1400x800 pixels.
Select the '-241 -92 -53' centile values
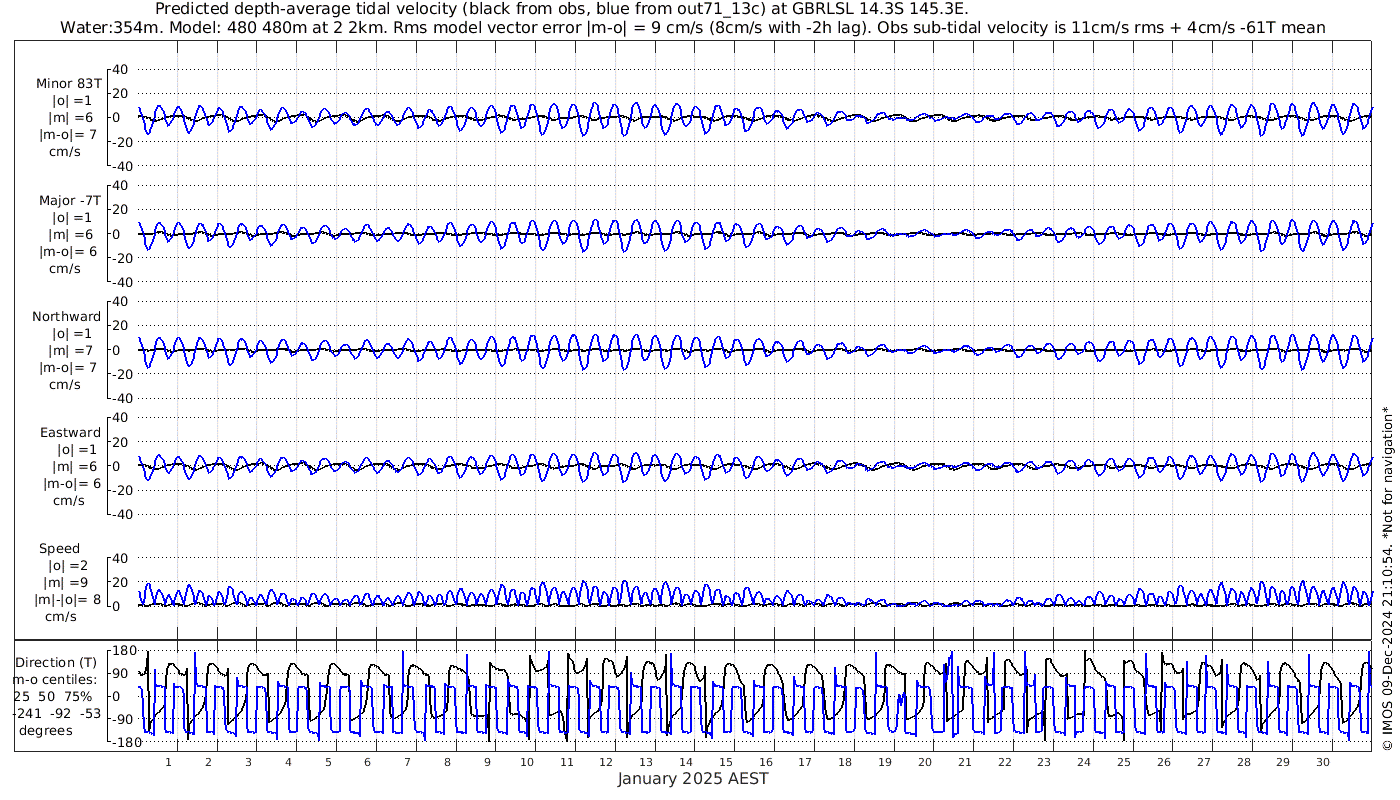(x=57, y=713)
